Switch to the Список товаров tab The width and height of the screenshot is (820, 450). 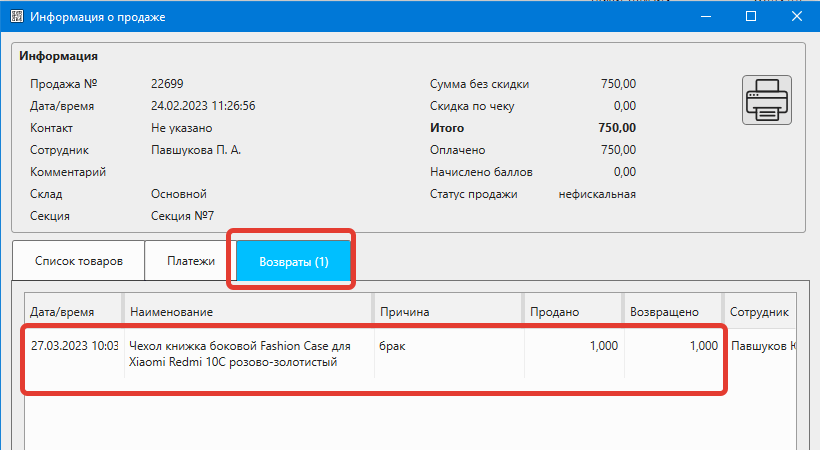(x=79, y=262)
